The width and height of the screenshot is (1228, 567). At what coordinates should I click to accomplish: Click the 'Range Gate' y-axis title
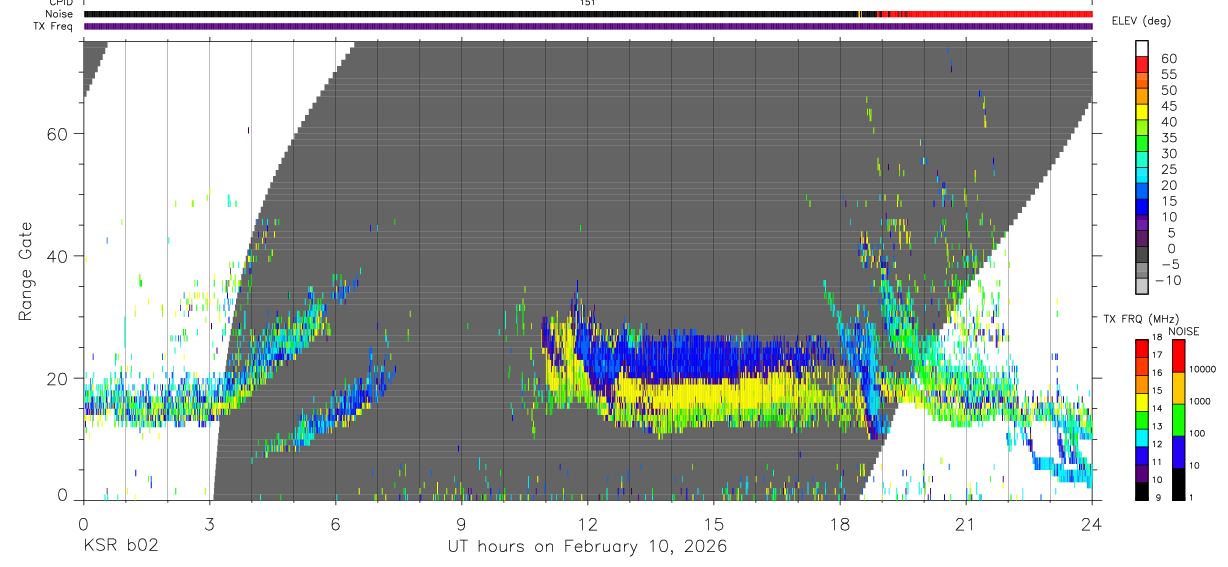[26, 270]
